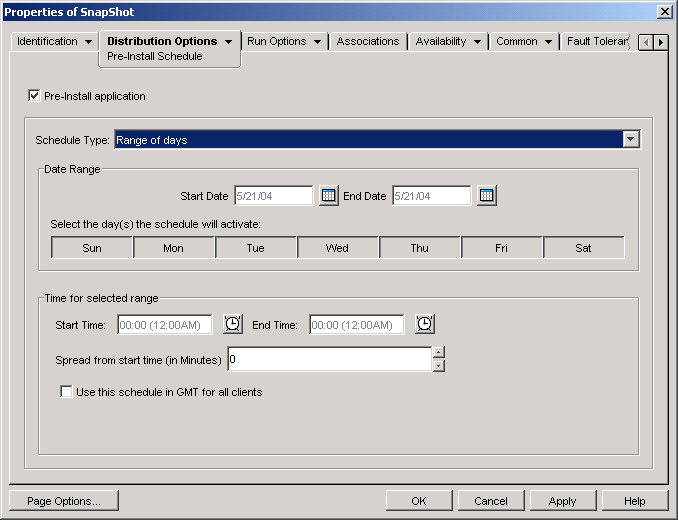Click the Apply button
Screen dimensions: 678x520
coord(563,501)
